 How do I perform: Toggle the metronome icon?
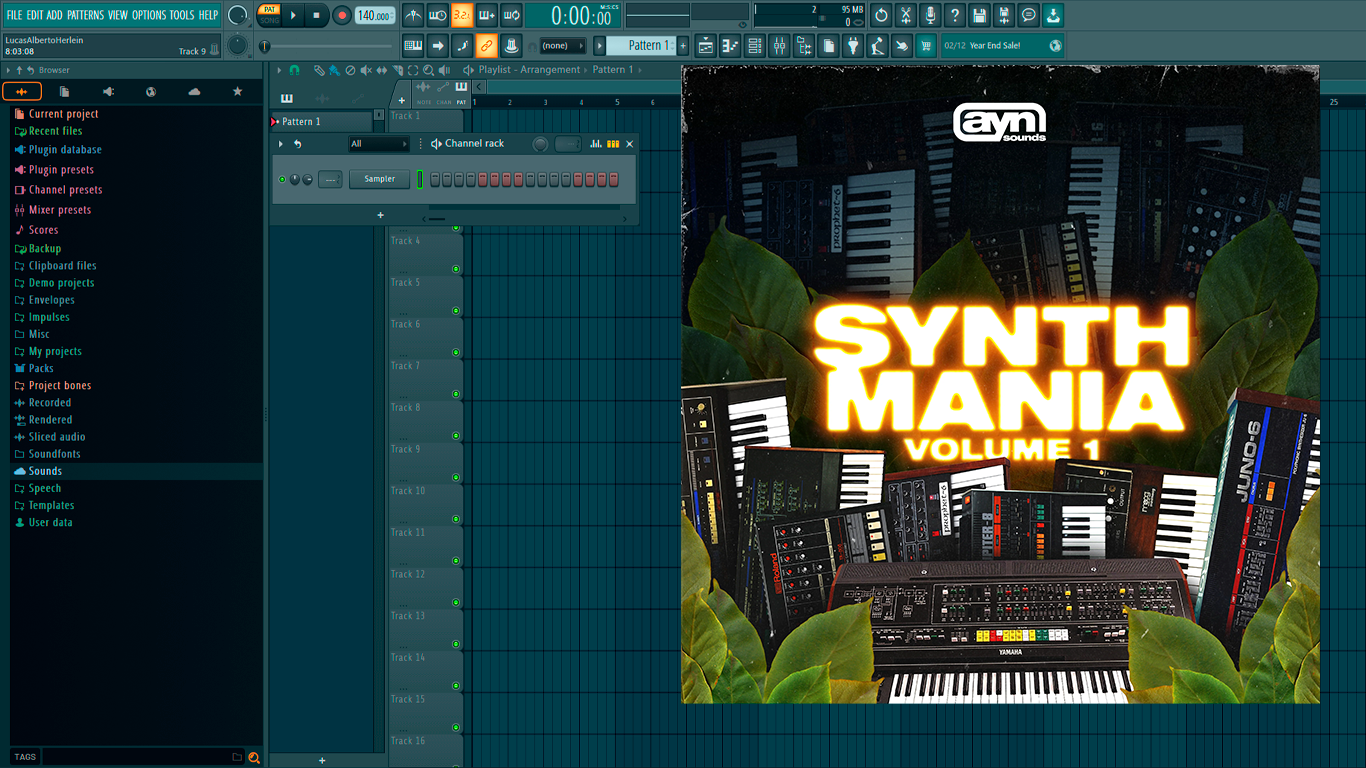413,15
